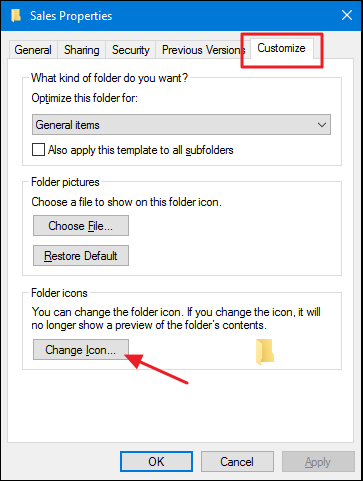Switch to the General tab

(33, 50)
